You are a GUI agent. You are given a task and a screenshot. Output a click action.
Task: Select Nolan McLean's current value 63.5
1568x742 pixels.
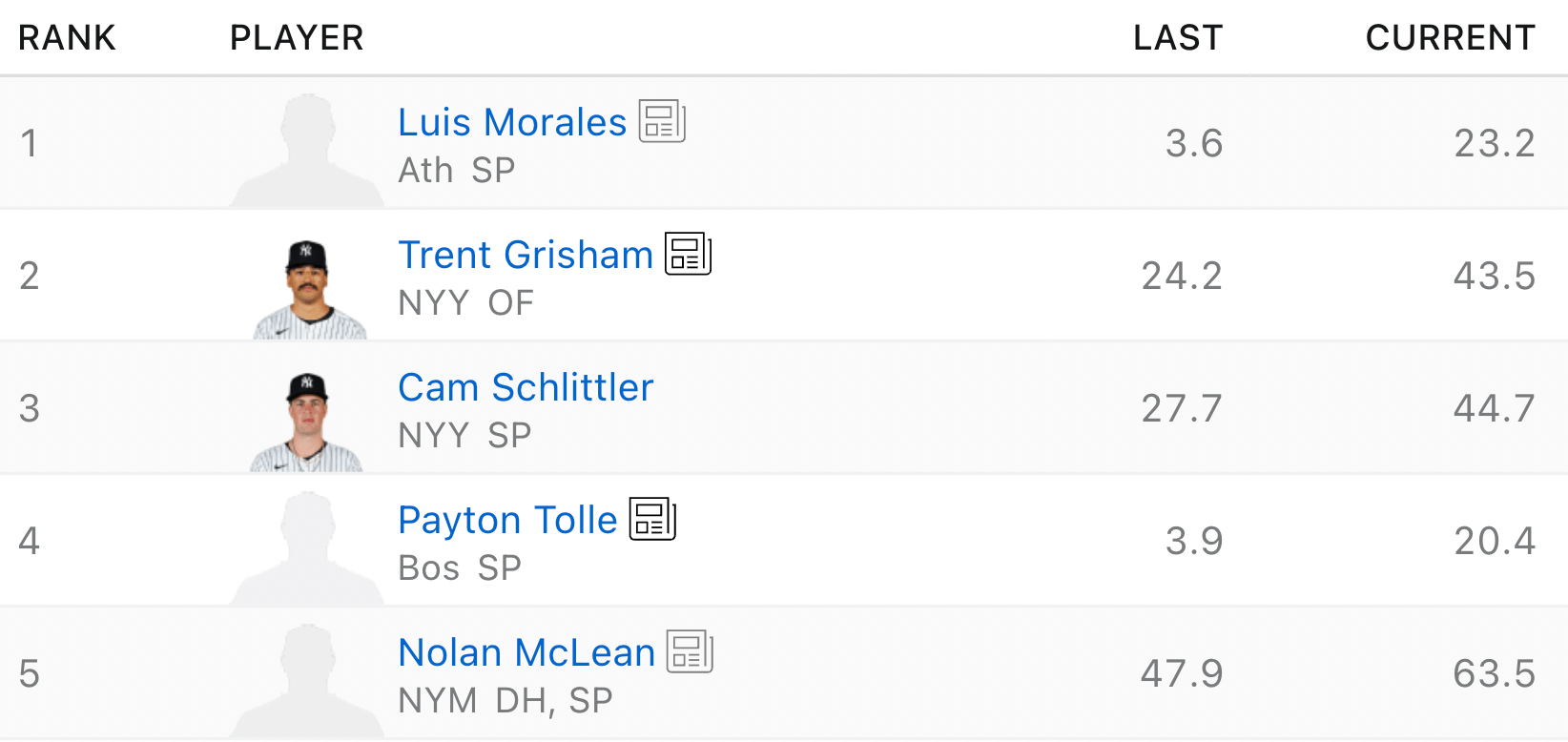point(1494,673)
